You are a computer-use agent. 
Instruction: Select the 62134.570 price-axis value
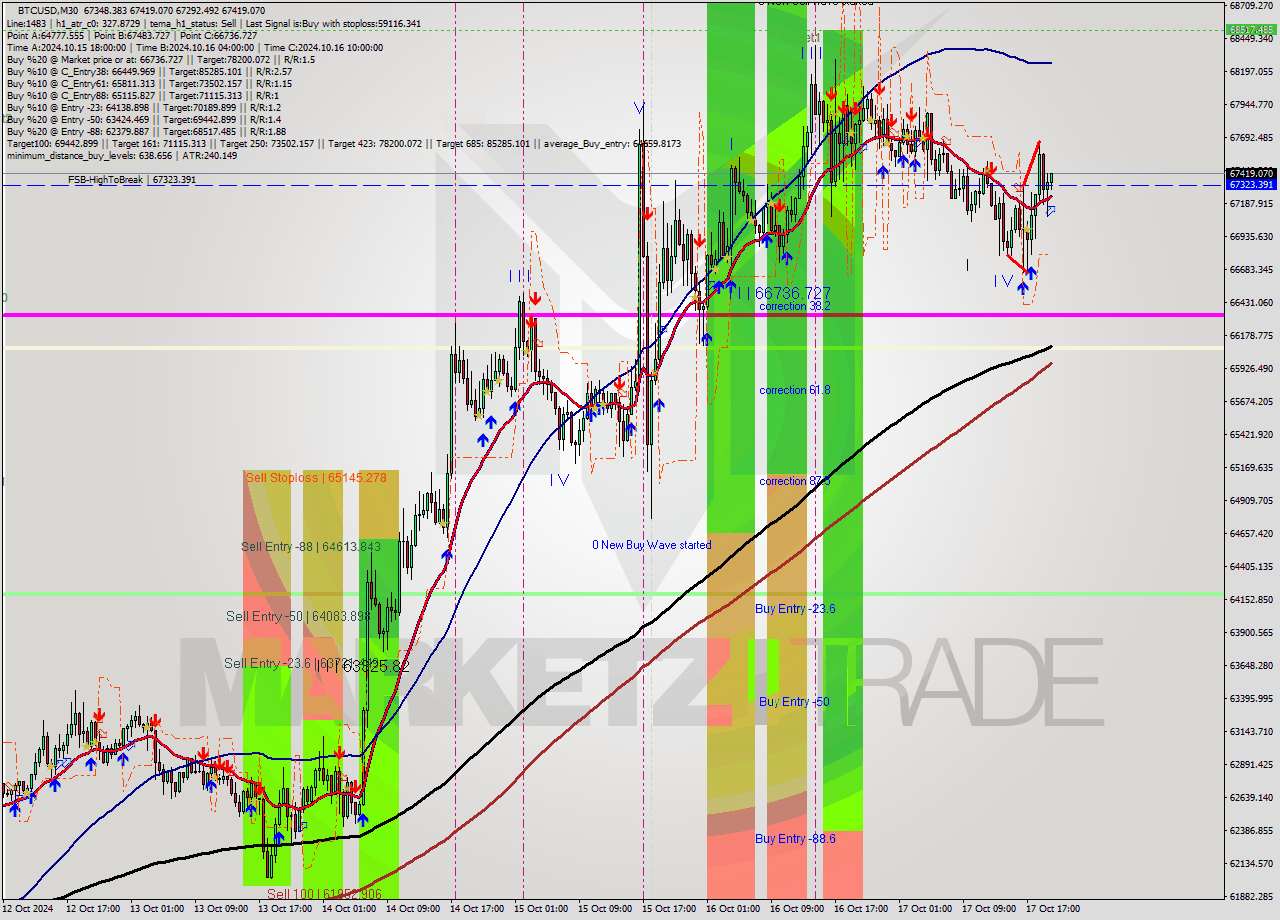[1251, 863]
